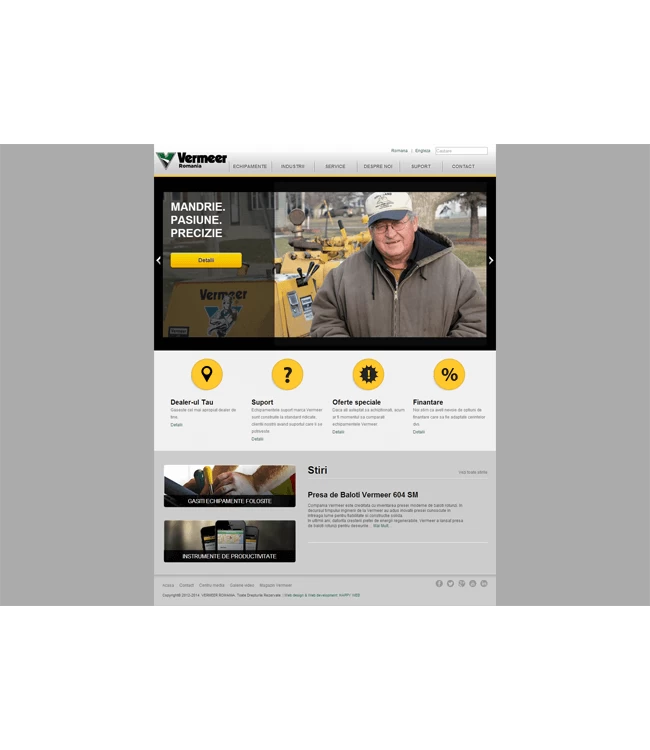Screen dimensions: 650x750
Task: Switch language to Romana
Action: [x=399, y=151]
